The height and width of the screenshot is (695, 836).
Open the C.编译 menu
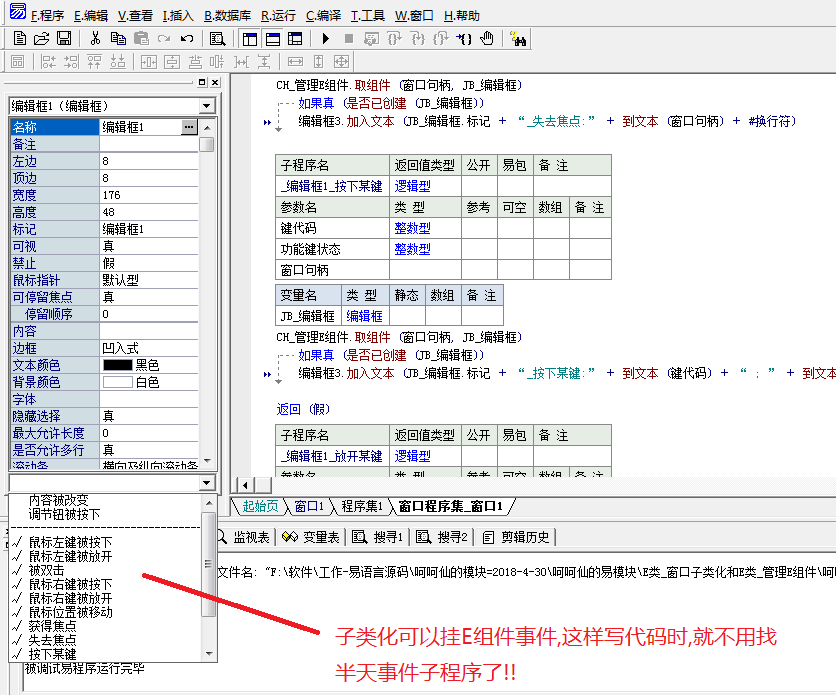click(x=323, y=16)
